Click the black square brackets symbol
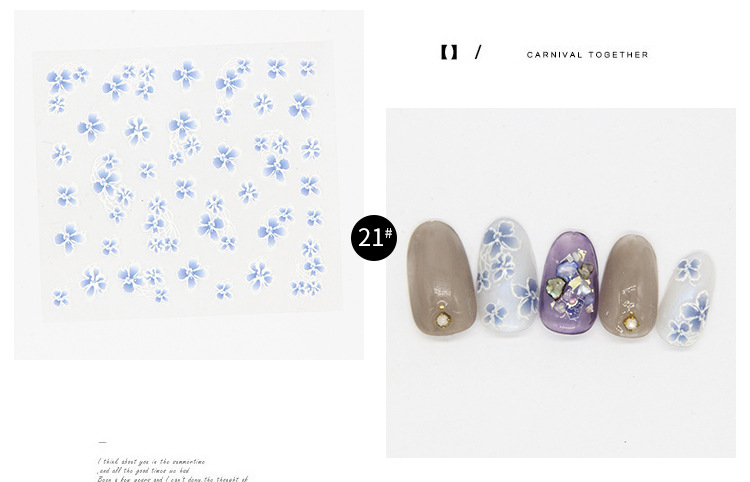The height and width of the screenshot is (482, 750). coord(449,52)
